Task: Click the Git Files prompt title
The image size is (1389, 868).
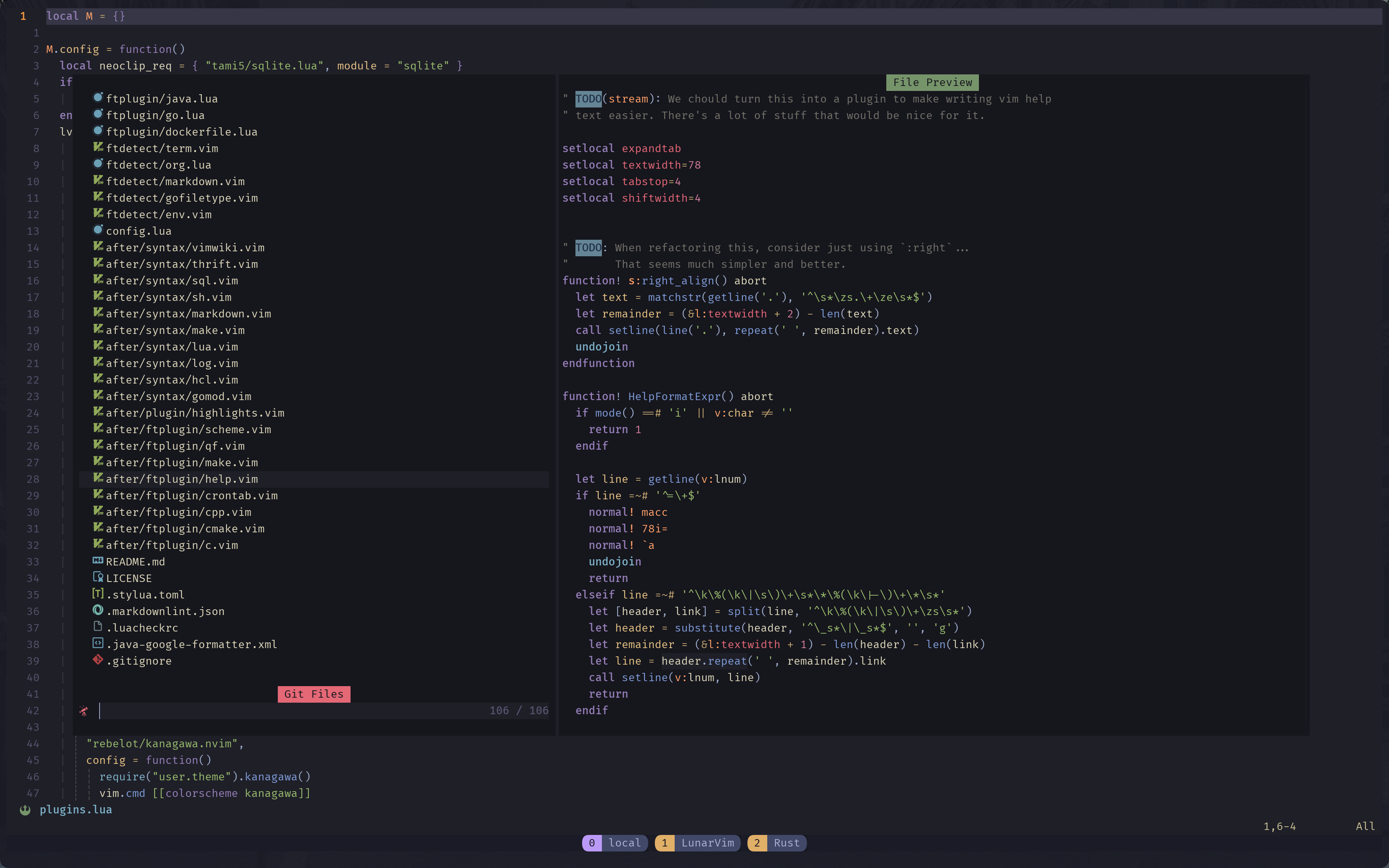Action: (313, 694)
